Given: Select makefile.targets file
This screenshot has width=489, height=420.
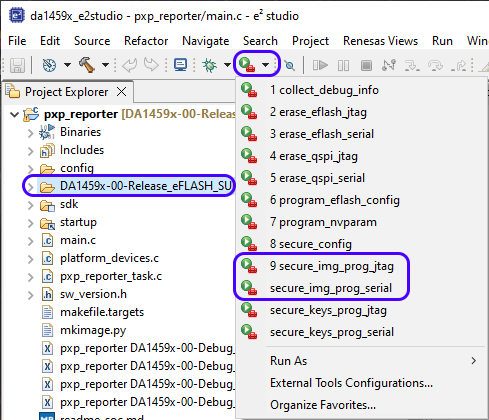Looking at the screenshot, I should tap(102, 312).
